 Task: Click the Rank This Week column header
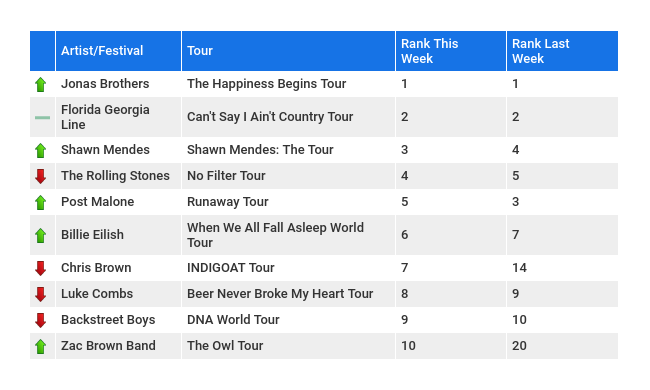coord(451,51)
